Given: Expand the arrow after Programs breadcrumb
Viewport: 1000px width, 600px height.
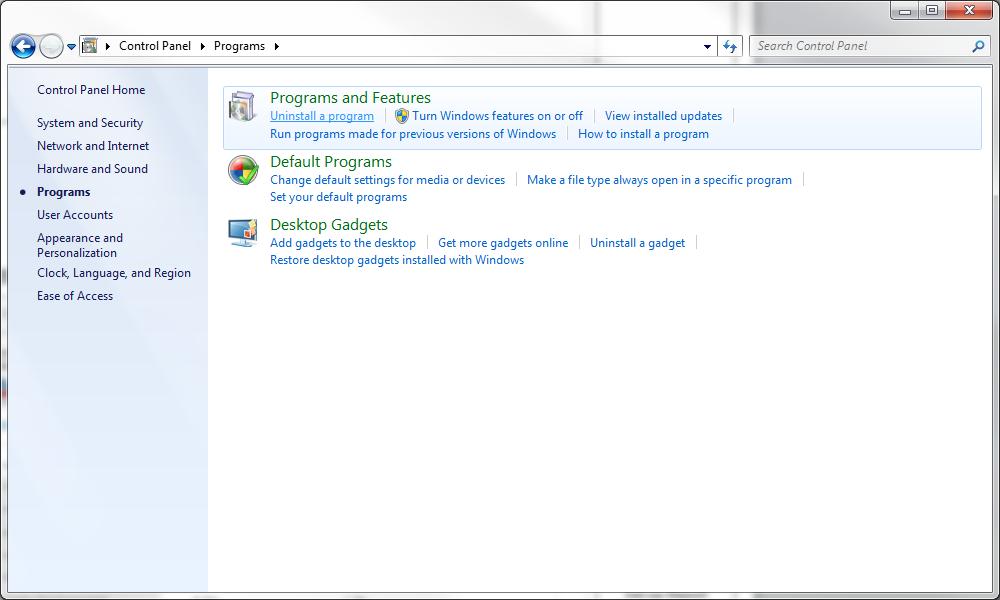Looking at the screenshot, I should (277, 46).
